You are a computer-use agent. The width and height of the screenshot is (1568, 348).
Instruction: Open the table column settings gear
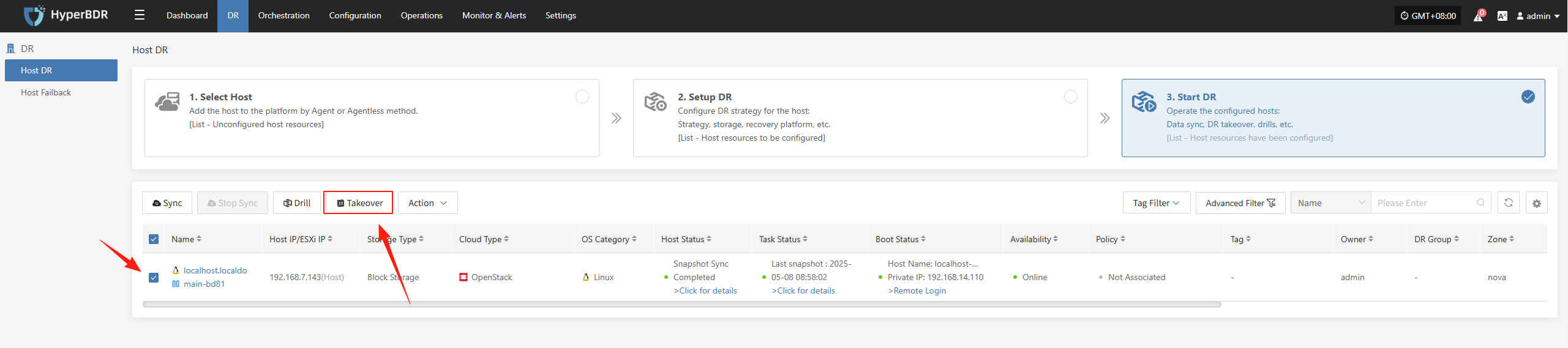[1537, 203]
